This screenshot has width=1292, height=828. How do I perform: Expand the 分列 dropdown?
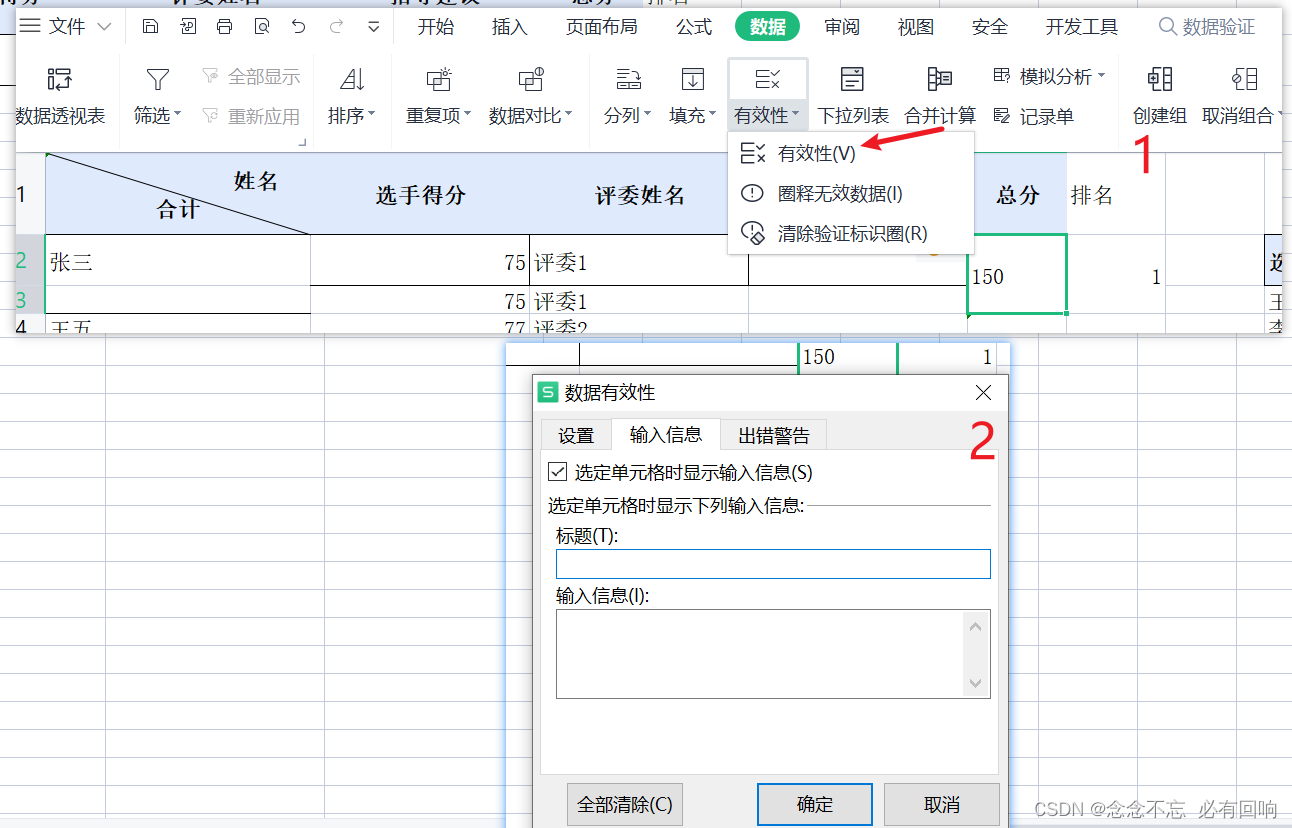point(647,115)
